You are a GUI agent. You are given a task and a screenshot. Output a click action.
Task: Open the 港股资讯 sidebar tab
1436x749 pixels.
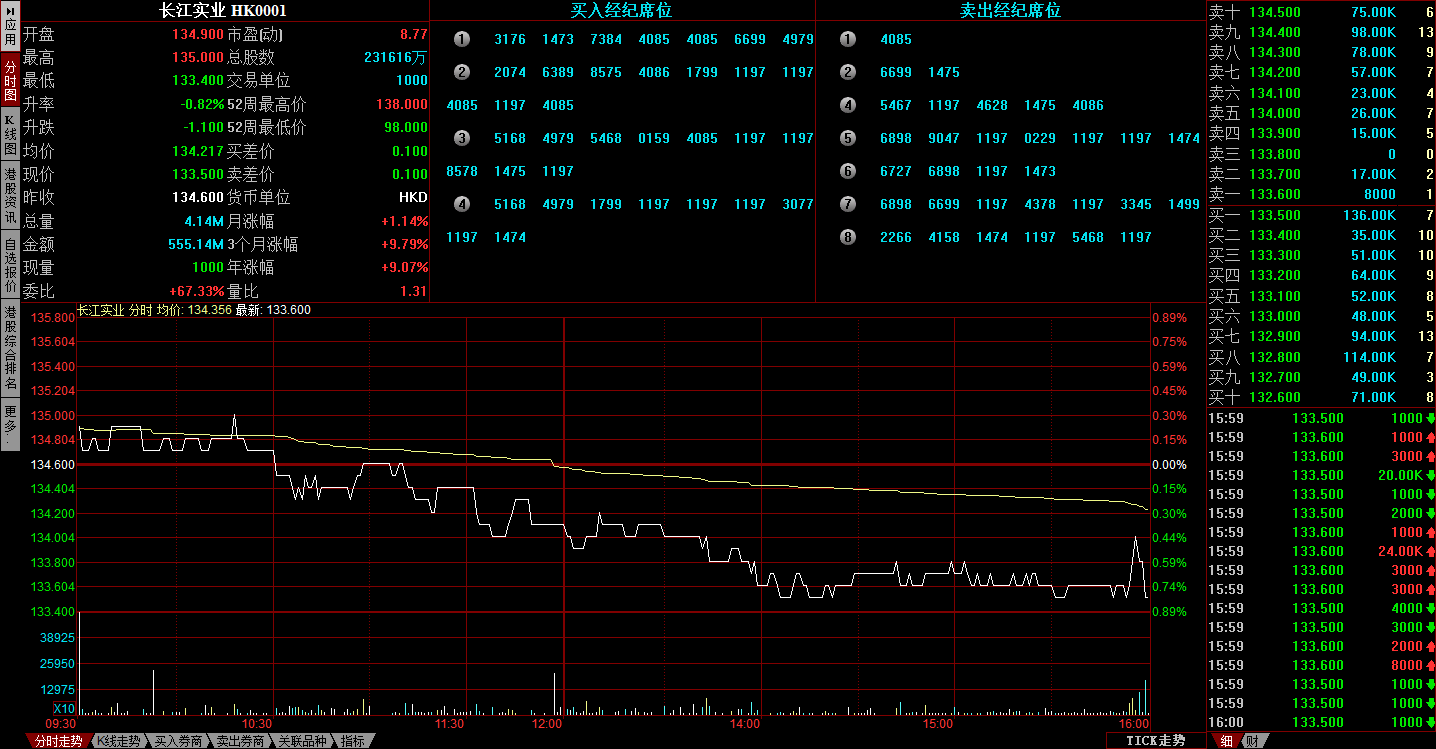[x=9, y=195]
